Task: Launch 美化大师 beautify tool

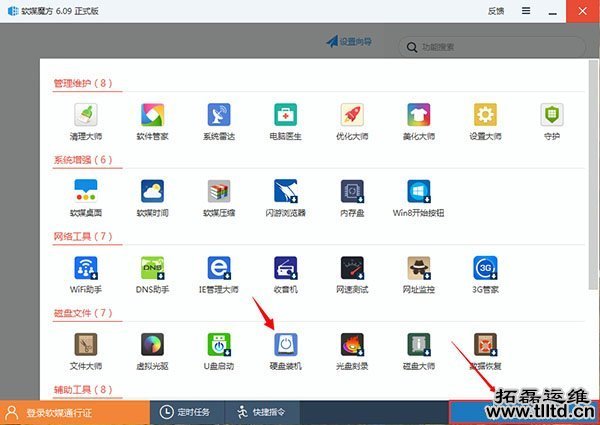Action: 419,114
